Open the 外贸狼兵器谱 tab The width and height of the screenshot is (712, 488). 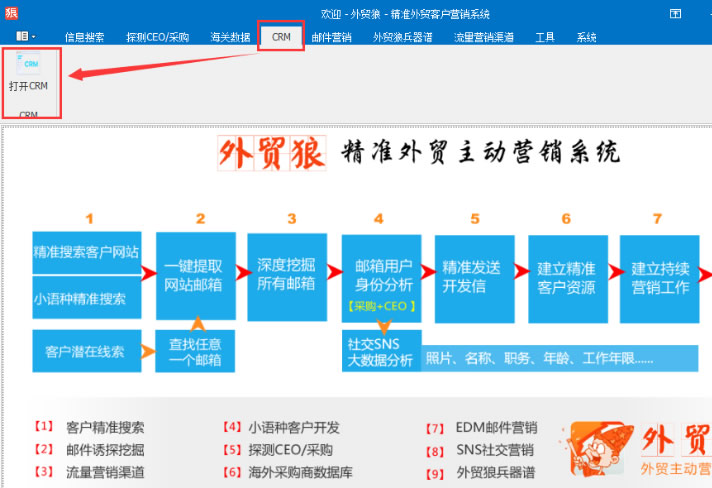[402, 37]
